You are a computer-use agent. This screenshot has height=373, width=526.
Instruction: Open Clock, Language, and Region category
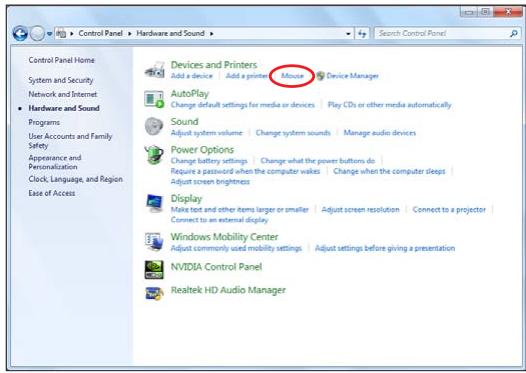[75, 179]
